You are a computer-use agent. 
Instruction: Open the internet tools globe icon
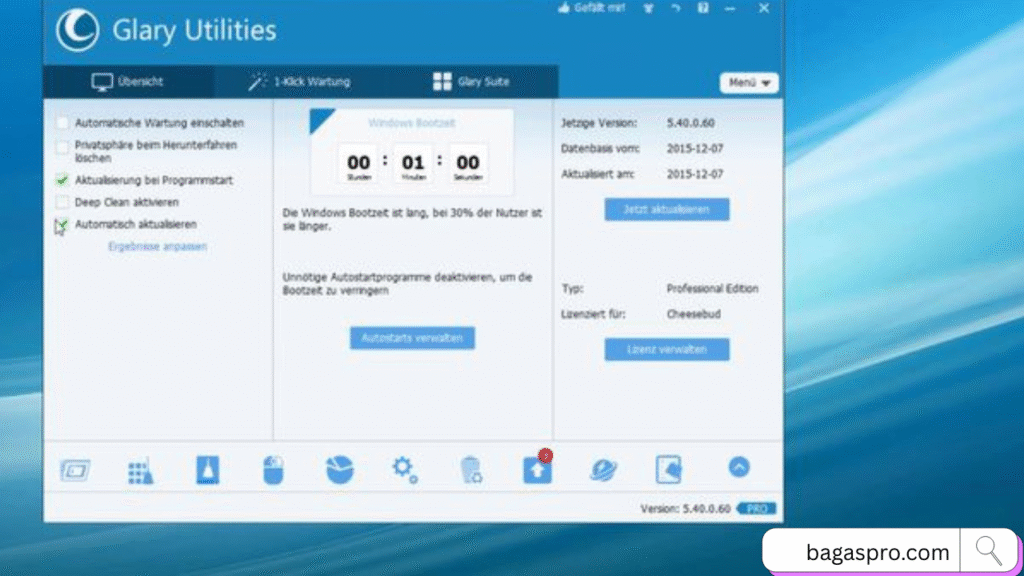pyautogui.click(x=603, y=468)
